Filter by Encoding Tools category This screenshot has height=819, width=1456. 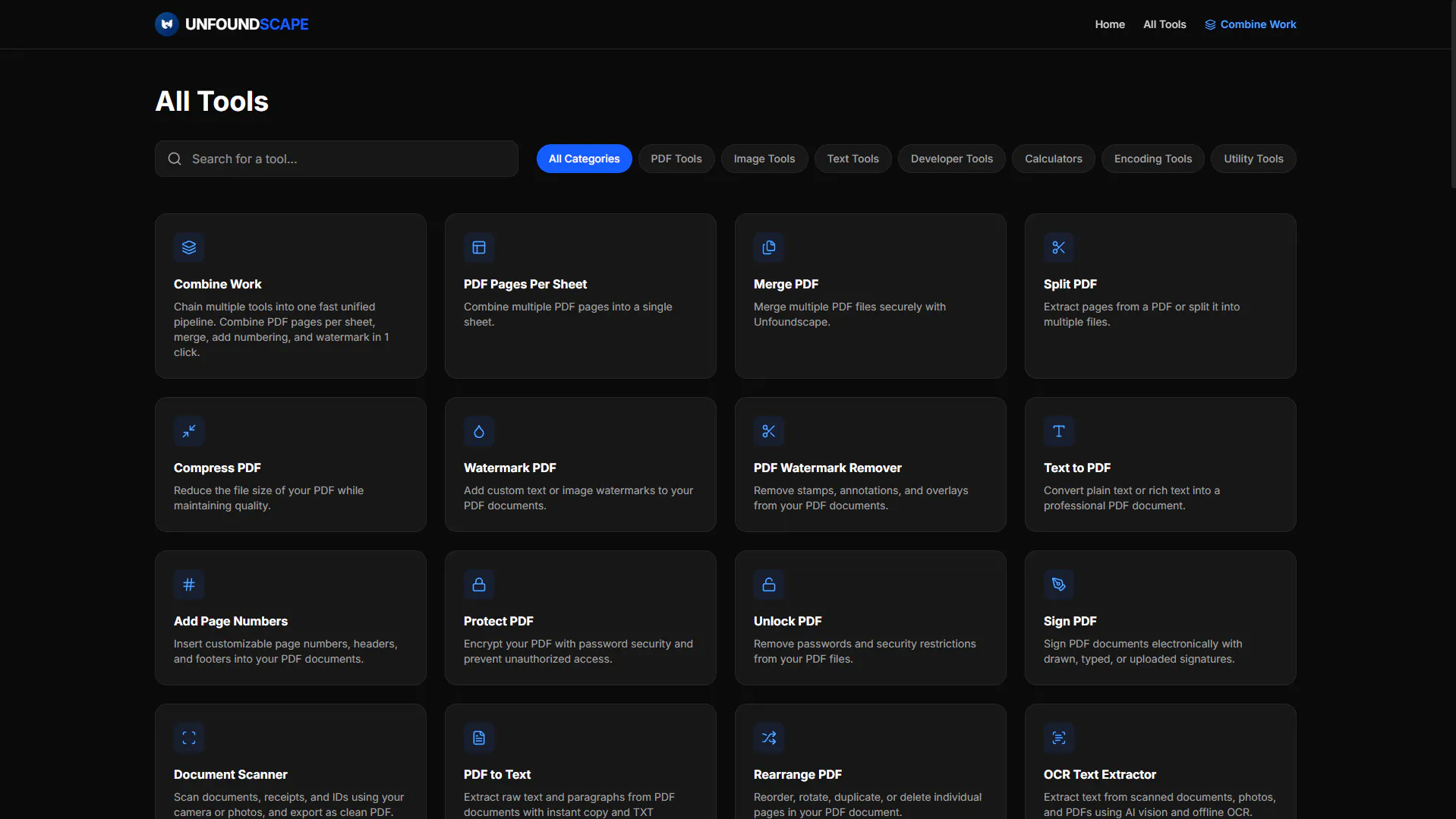click(1153, 159)
